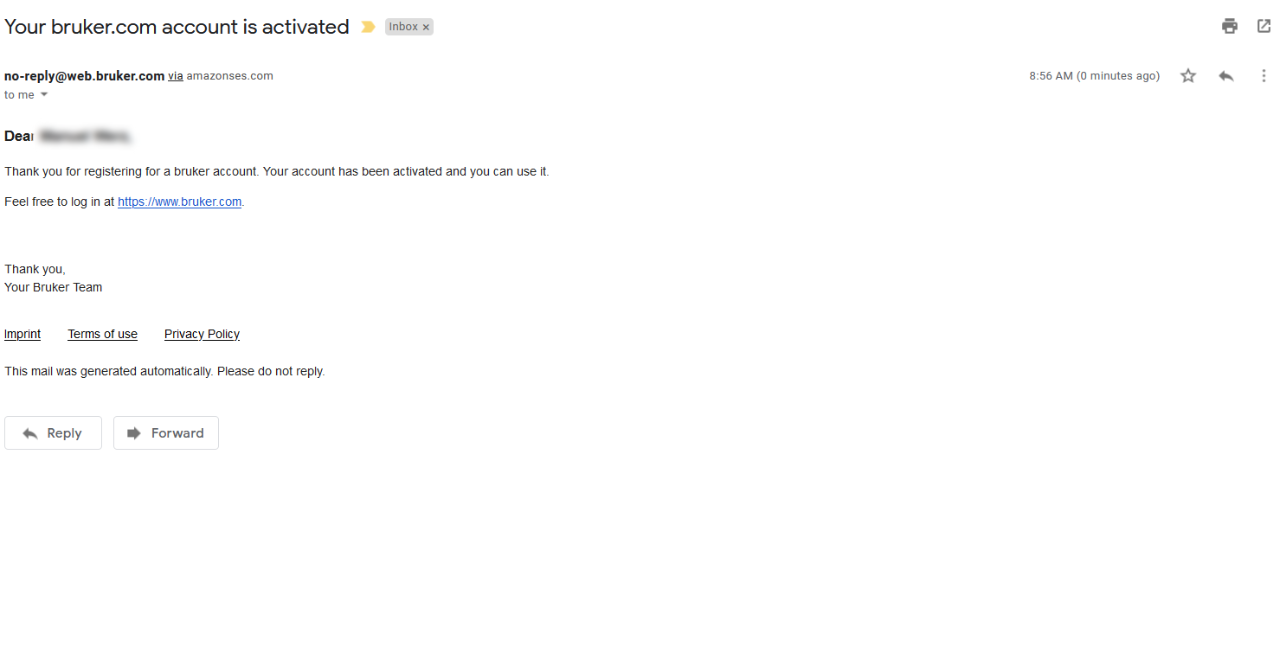Open the https://www.bruker.com link
This screenshot has height=672, width=1280.
180,202
